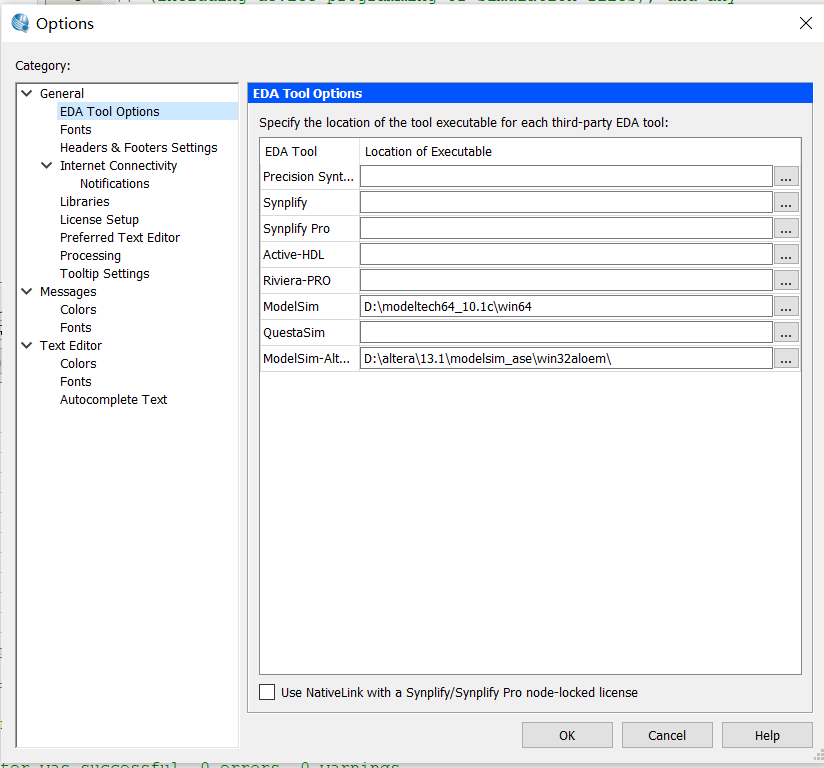
Task: Select the Messages category
Action: click(x=68, y=291)
